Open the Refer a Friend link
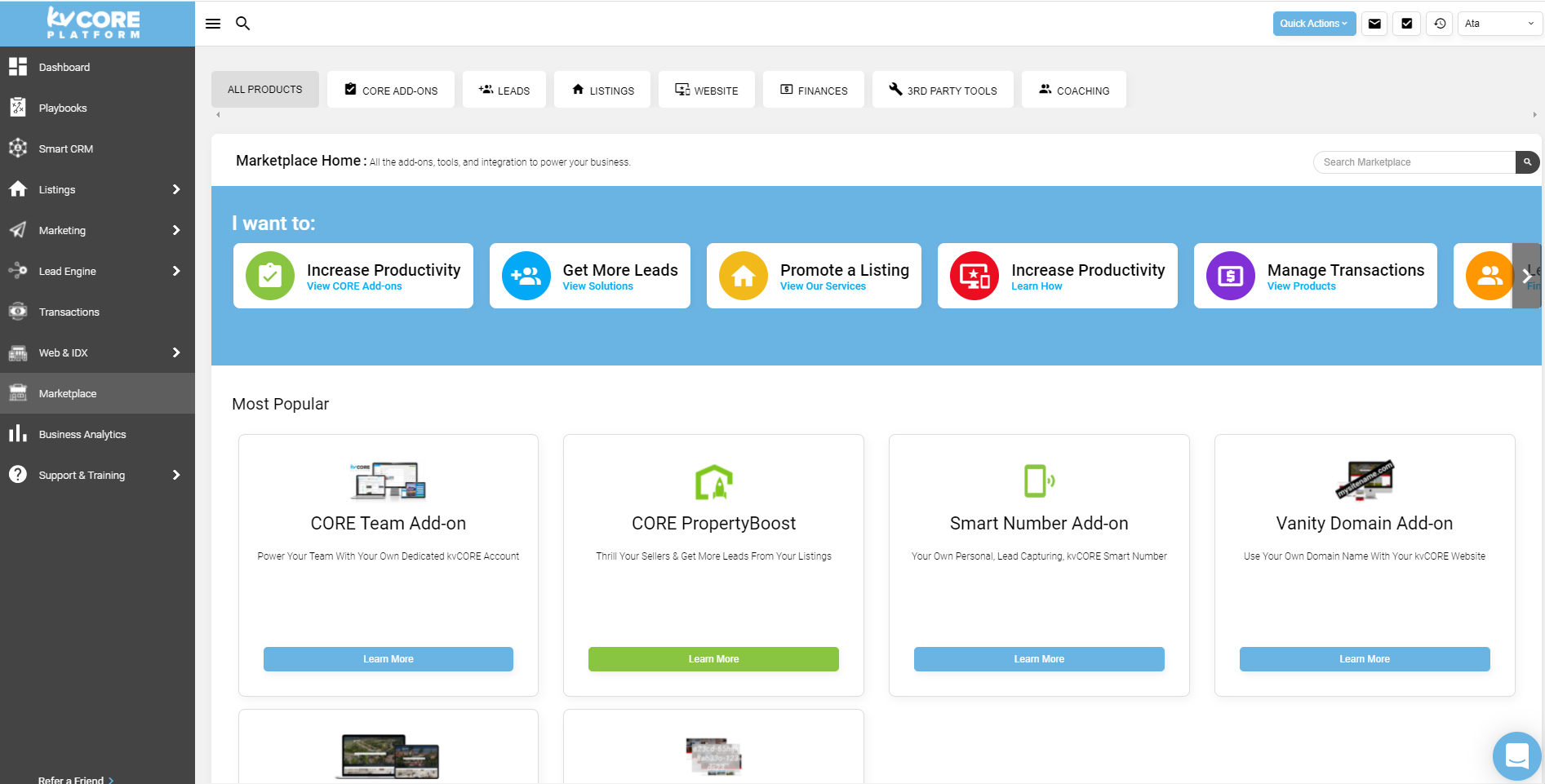The image size is (1545, 784). click(x=75, y=780)
